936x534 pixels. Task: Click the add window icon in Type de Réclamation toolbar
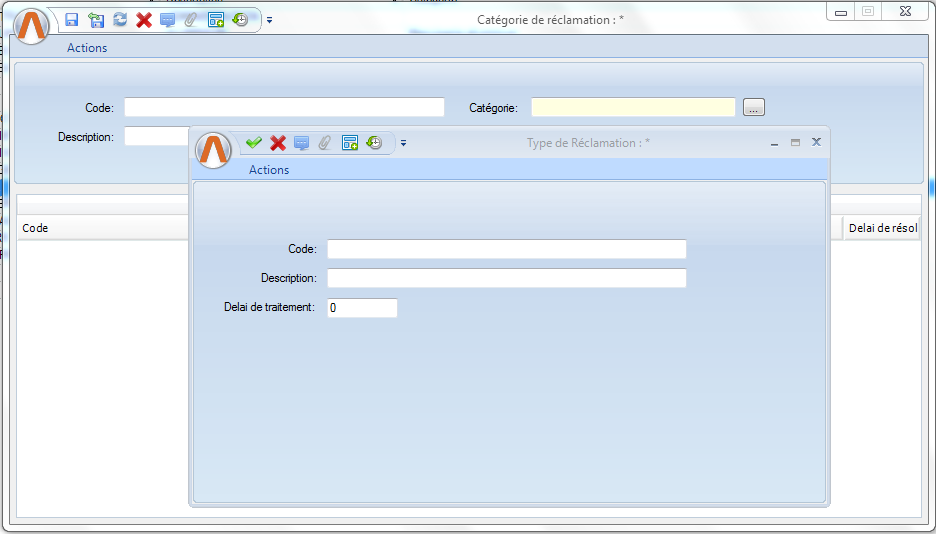point(350,143)
